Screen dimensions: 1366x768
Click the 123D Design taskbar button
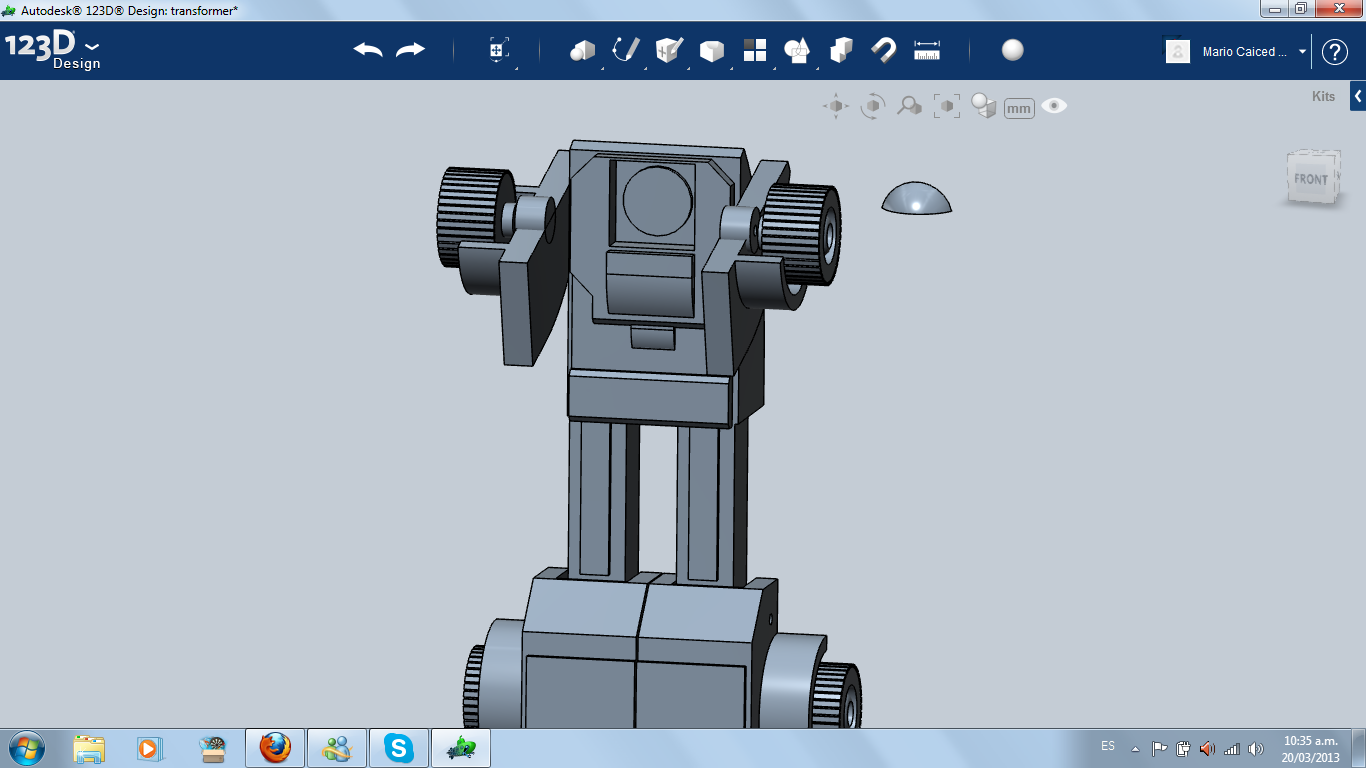(x=461, y=748)
